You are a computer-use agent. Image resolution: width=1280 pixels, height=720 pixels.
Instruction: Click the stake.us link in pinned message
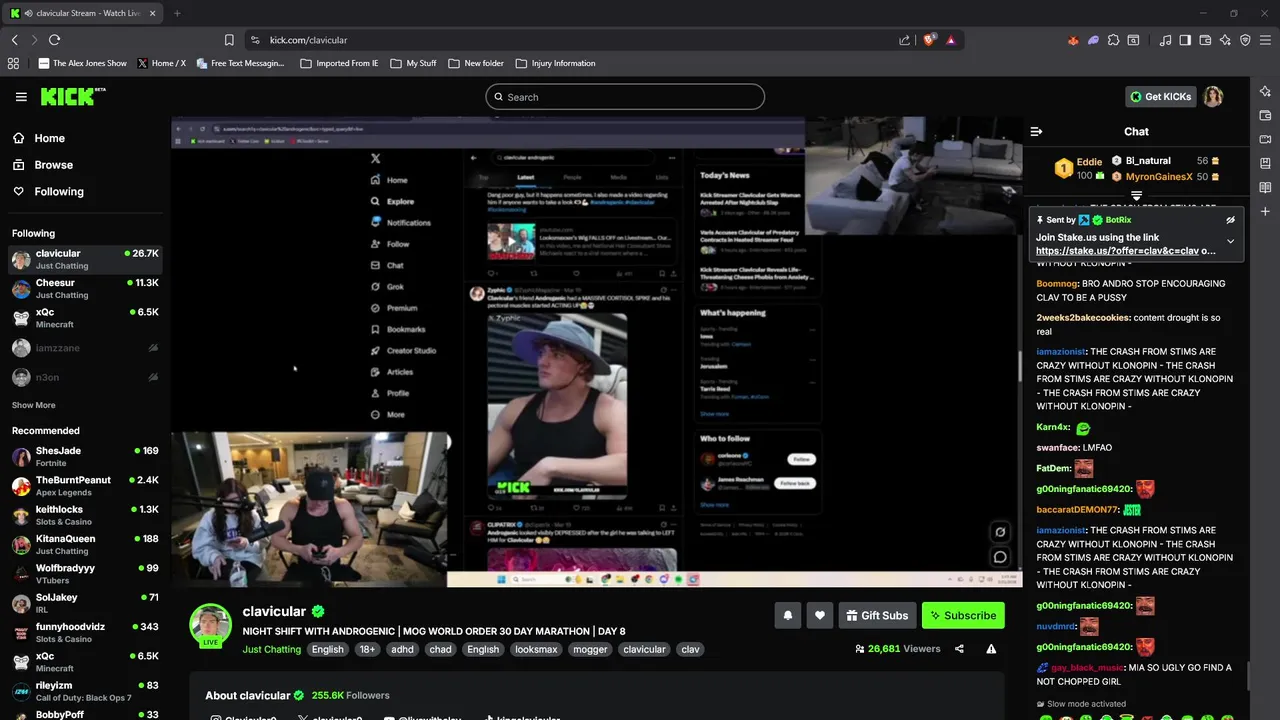pyautogui.click(x=1117, y=251)
